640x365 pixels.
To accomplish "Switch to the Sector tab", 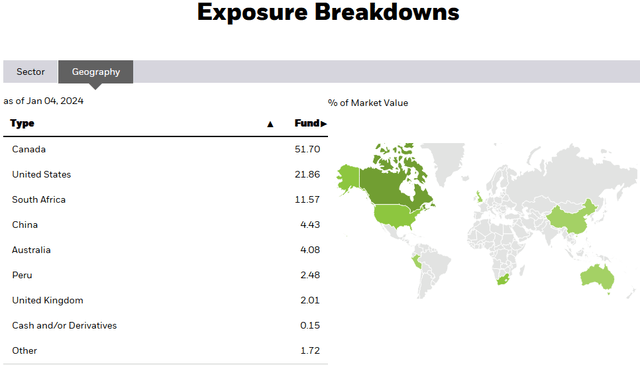I will click(x=30, y=72).
